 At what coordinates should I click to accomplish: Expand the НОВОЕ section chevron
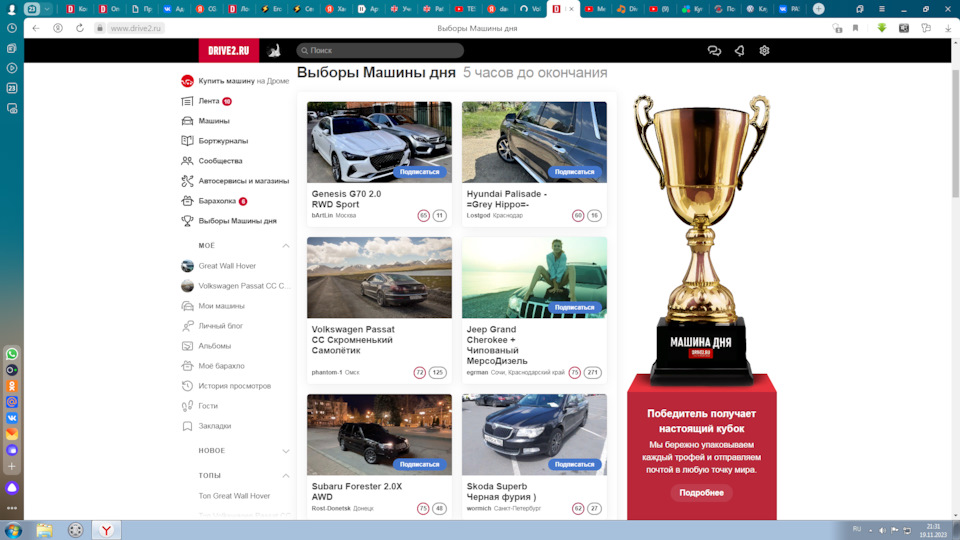coord(286,451)
